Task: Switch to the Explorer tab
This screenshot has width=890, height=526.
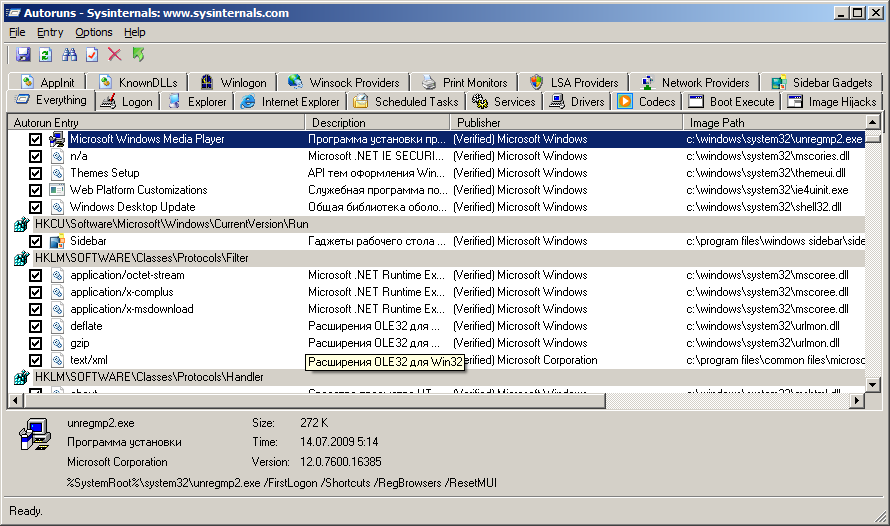Action: [x=197, y=102]
